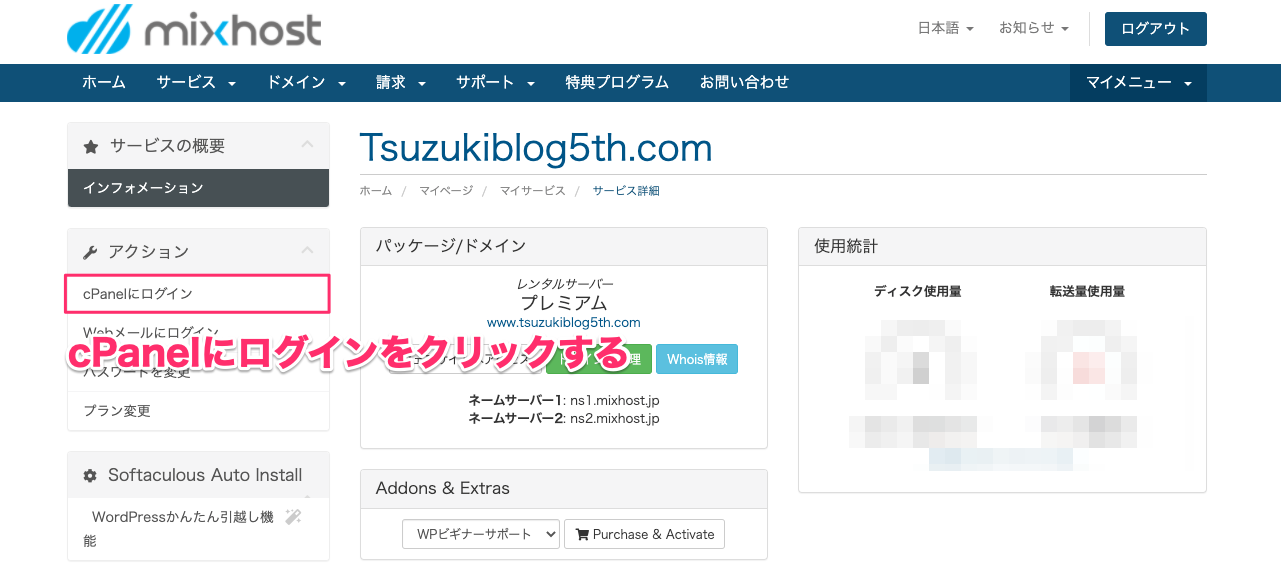
Task: Click the Whois情報 button
Action: tap(697, 359)
